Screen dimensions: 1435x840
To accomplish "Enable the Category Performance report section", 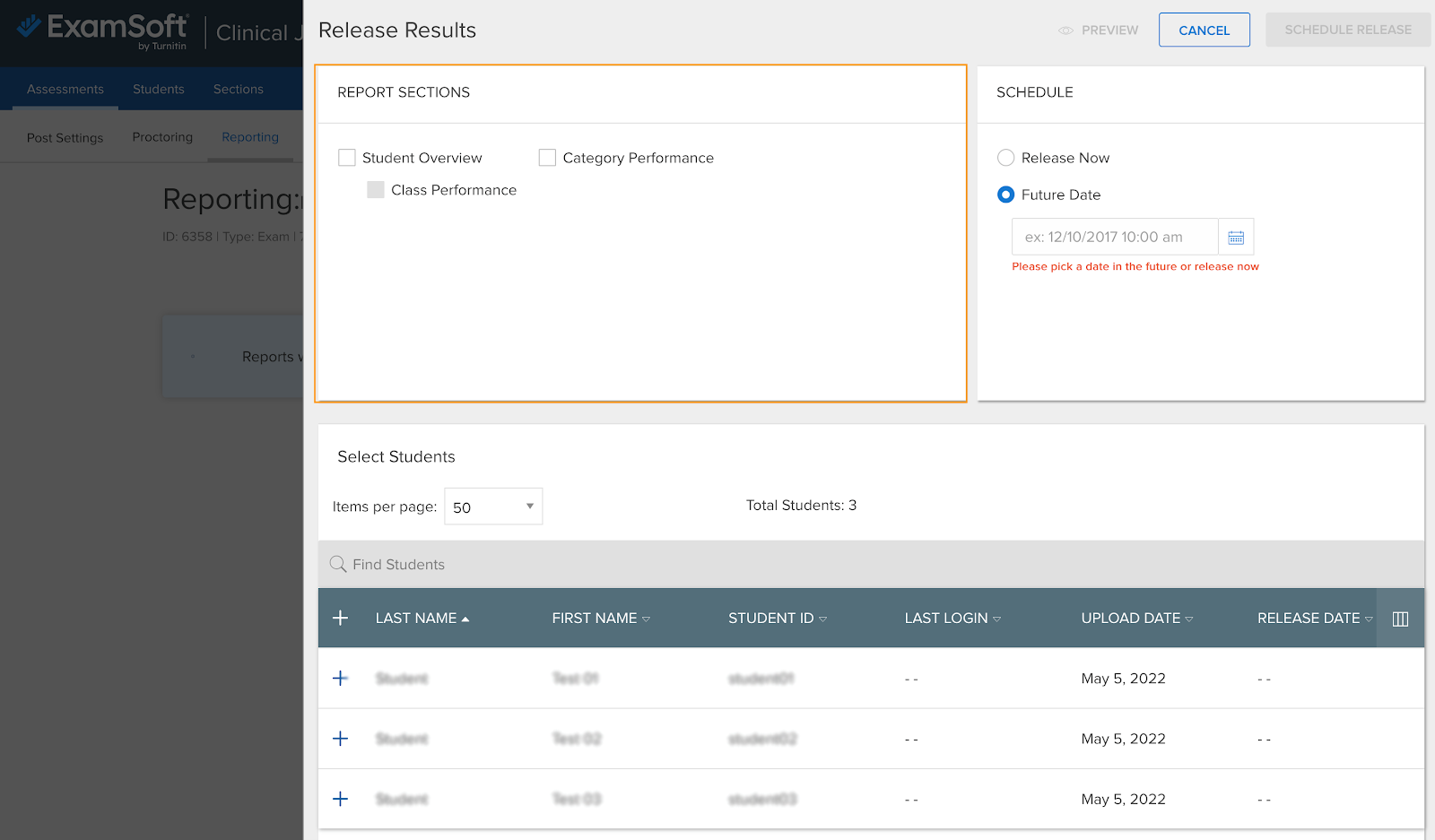I will click(547, 157).
